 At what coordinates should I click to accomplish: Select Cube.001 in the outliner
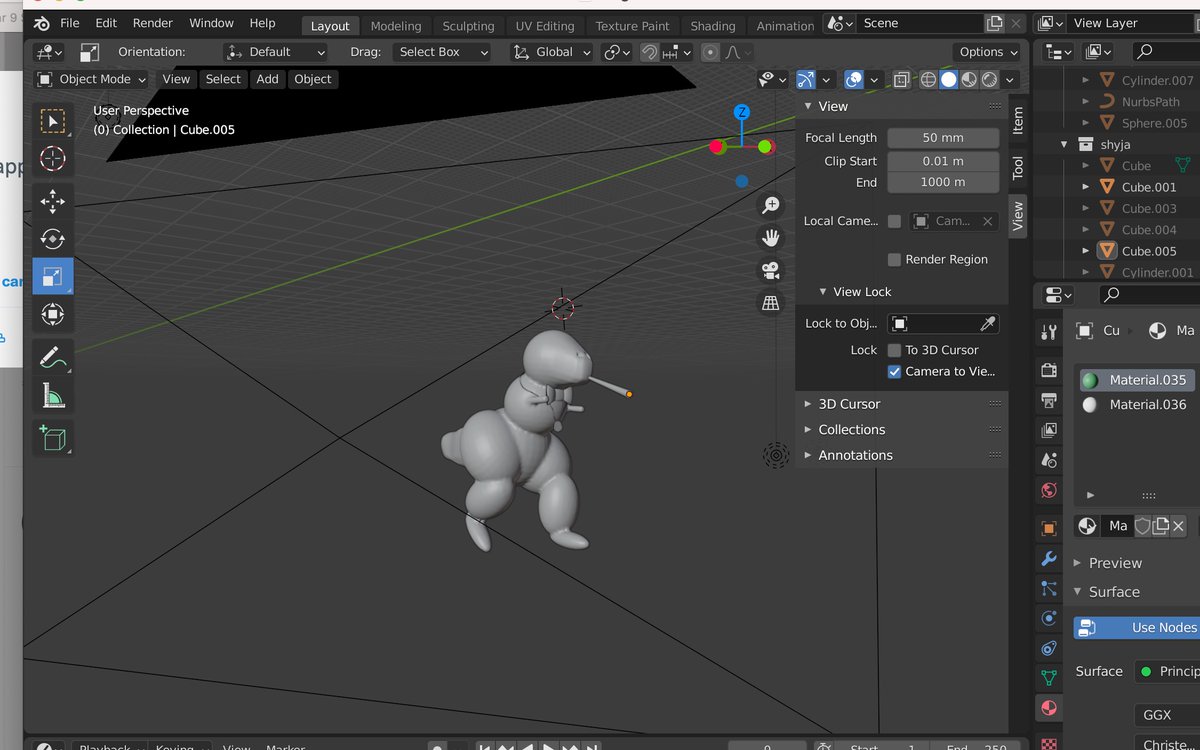click(1149, 187)
